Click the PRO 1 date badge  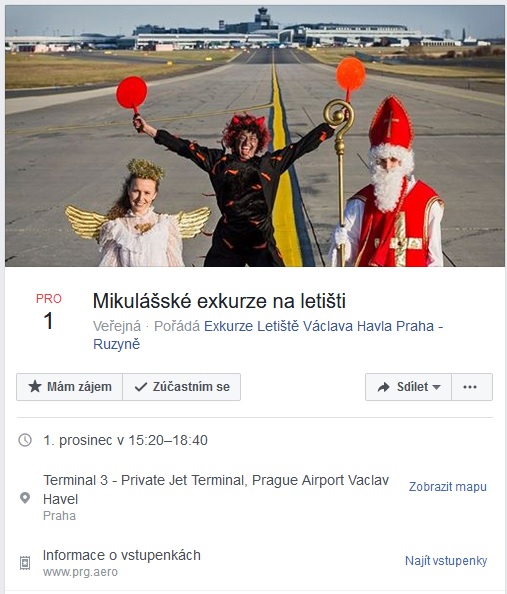[x=49, y=311]
